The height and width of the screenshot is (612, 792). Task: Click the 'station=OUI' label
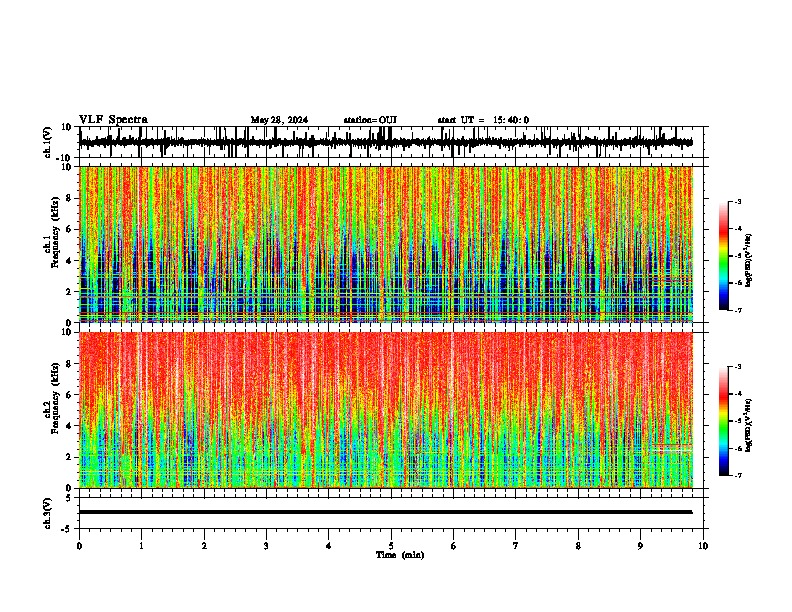370,120
